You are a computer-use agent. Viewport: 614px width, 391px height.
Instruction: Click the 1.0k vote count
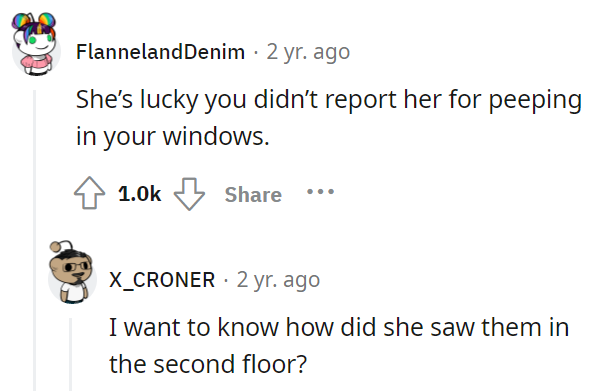pyautogui.click(x=139, y=194)
